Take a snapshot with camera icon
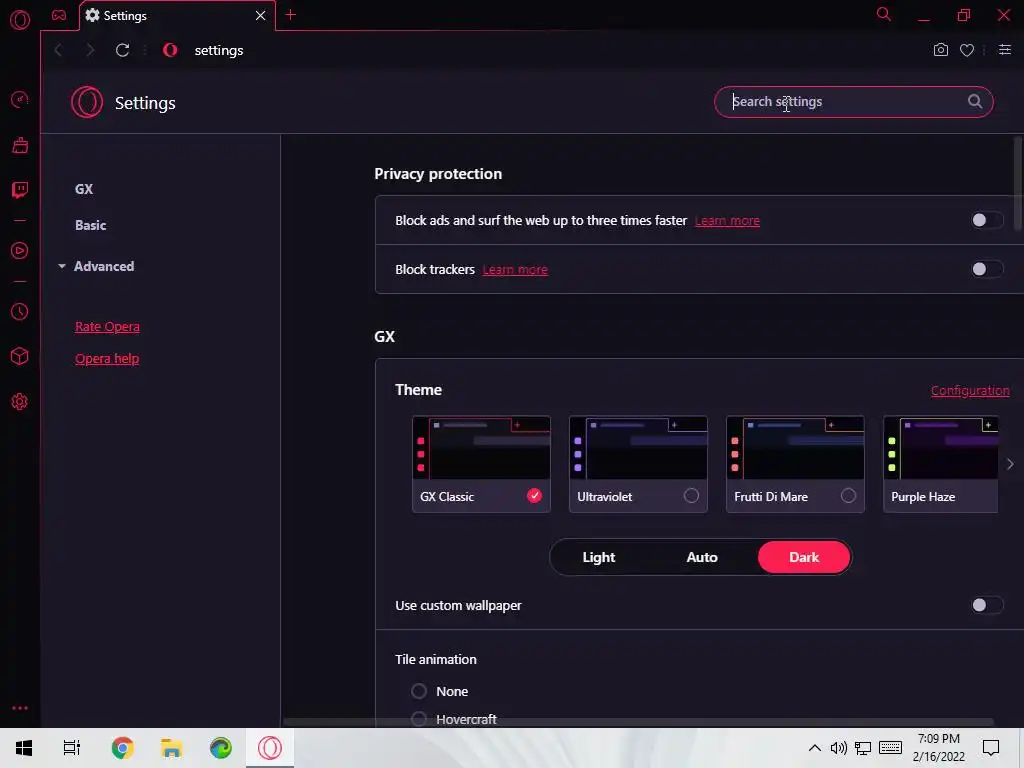 click(940, 50)
